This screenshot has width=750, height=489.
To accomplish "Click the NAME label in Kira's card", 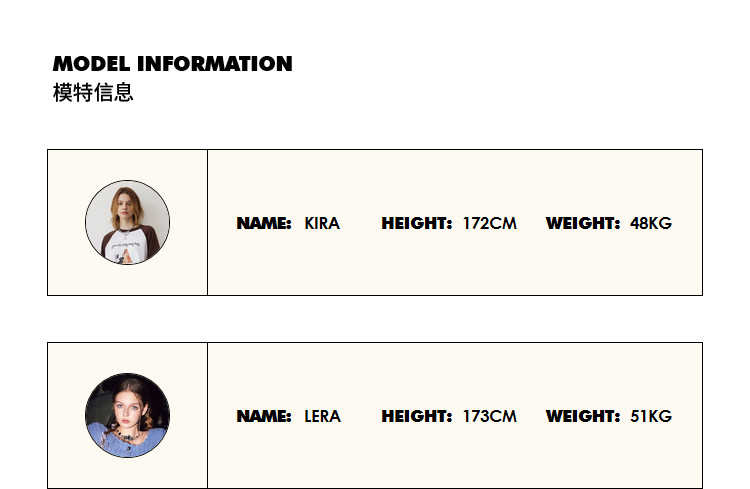I will pyautogui.click(x=263, y=223).
